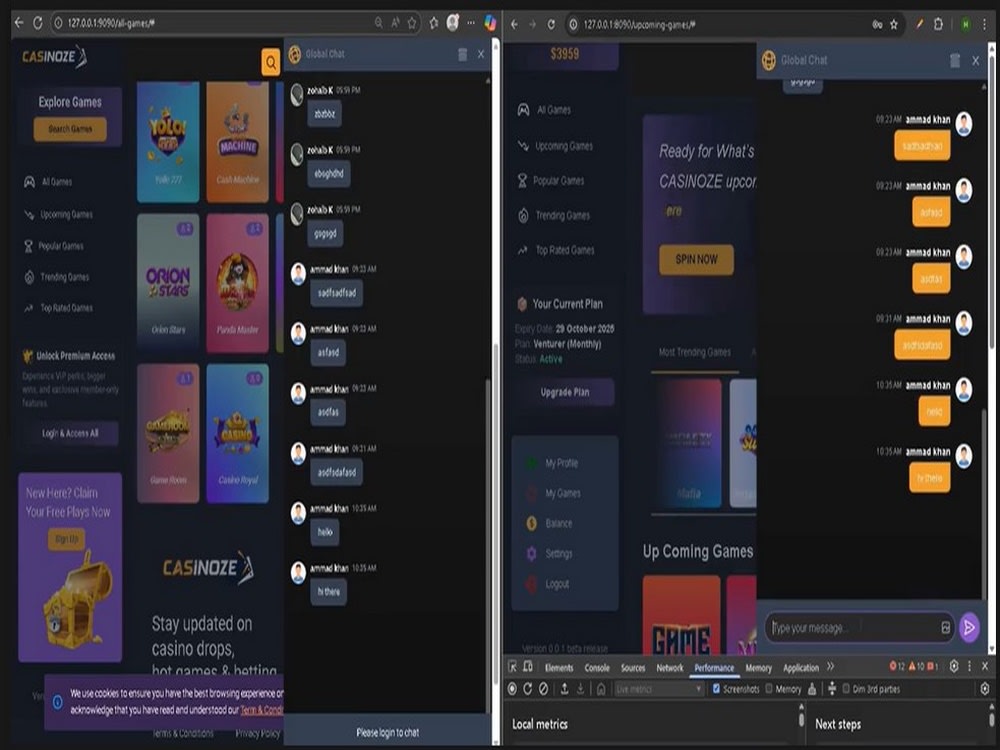Open extensions puzzle icon in right browser
The height and width of the screenshot is (750, 1000).
coord(938,24)
